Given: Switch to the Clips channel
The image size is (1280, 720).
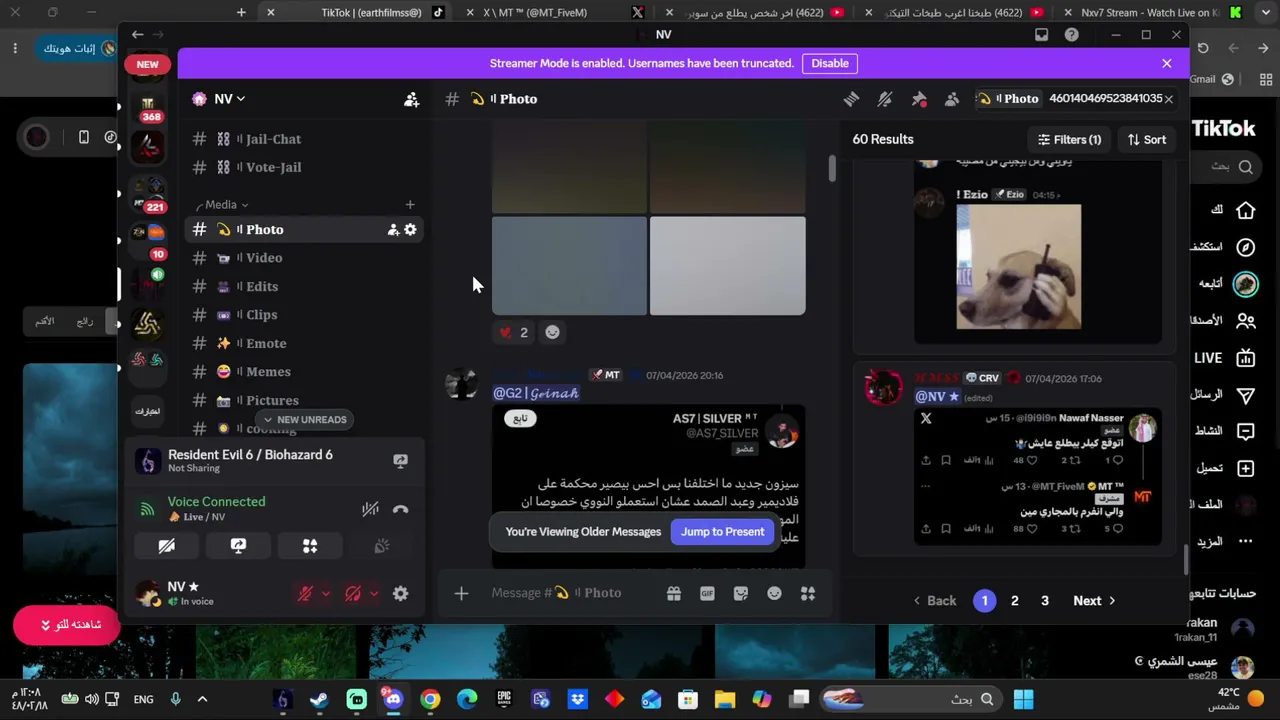Looking at the screenshot, I should click(x=303, y=315).
